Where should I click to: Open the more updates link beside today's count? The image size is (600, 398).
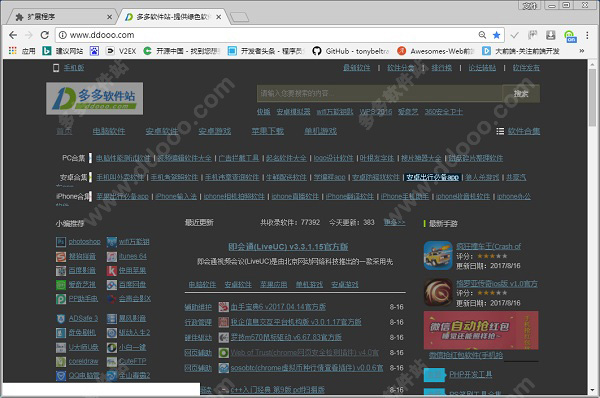pyautogui.click(x=394, y=222)
